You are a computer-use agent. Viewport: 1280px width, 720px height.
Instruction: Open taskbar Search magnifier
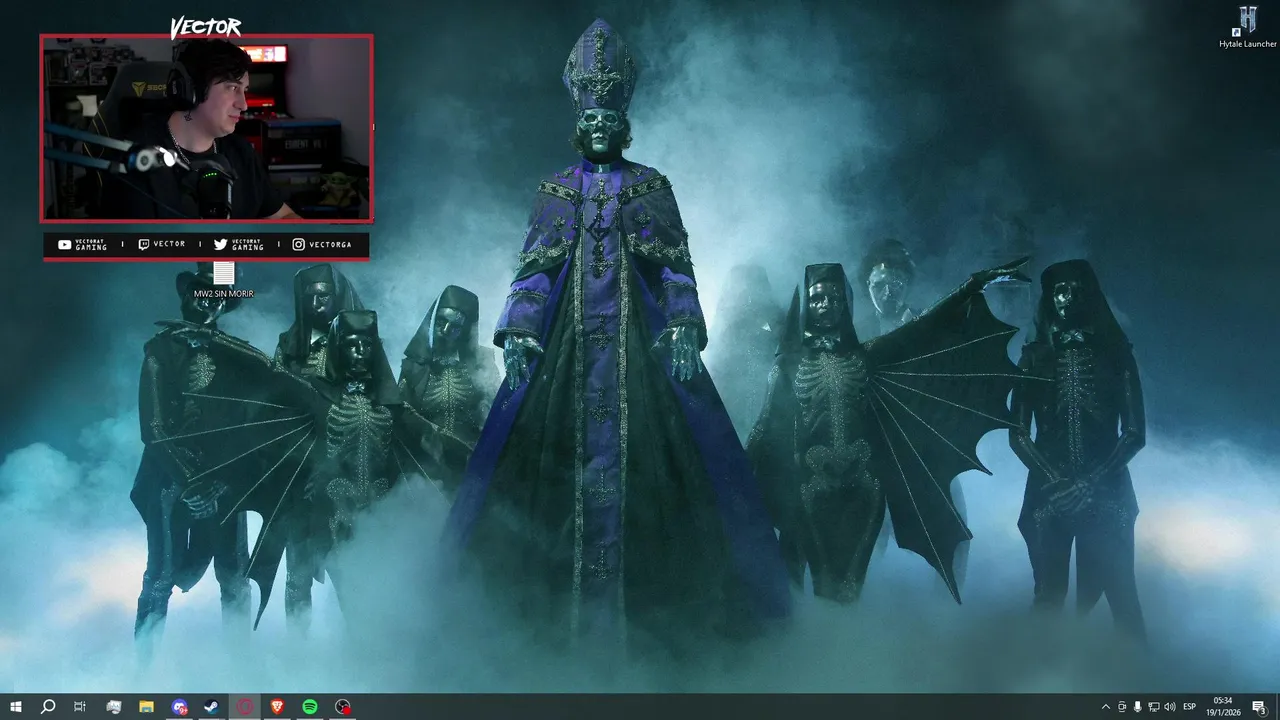coord(47,707)
